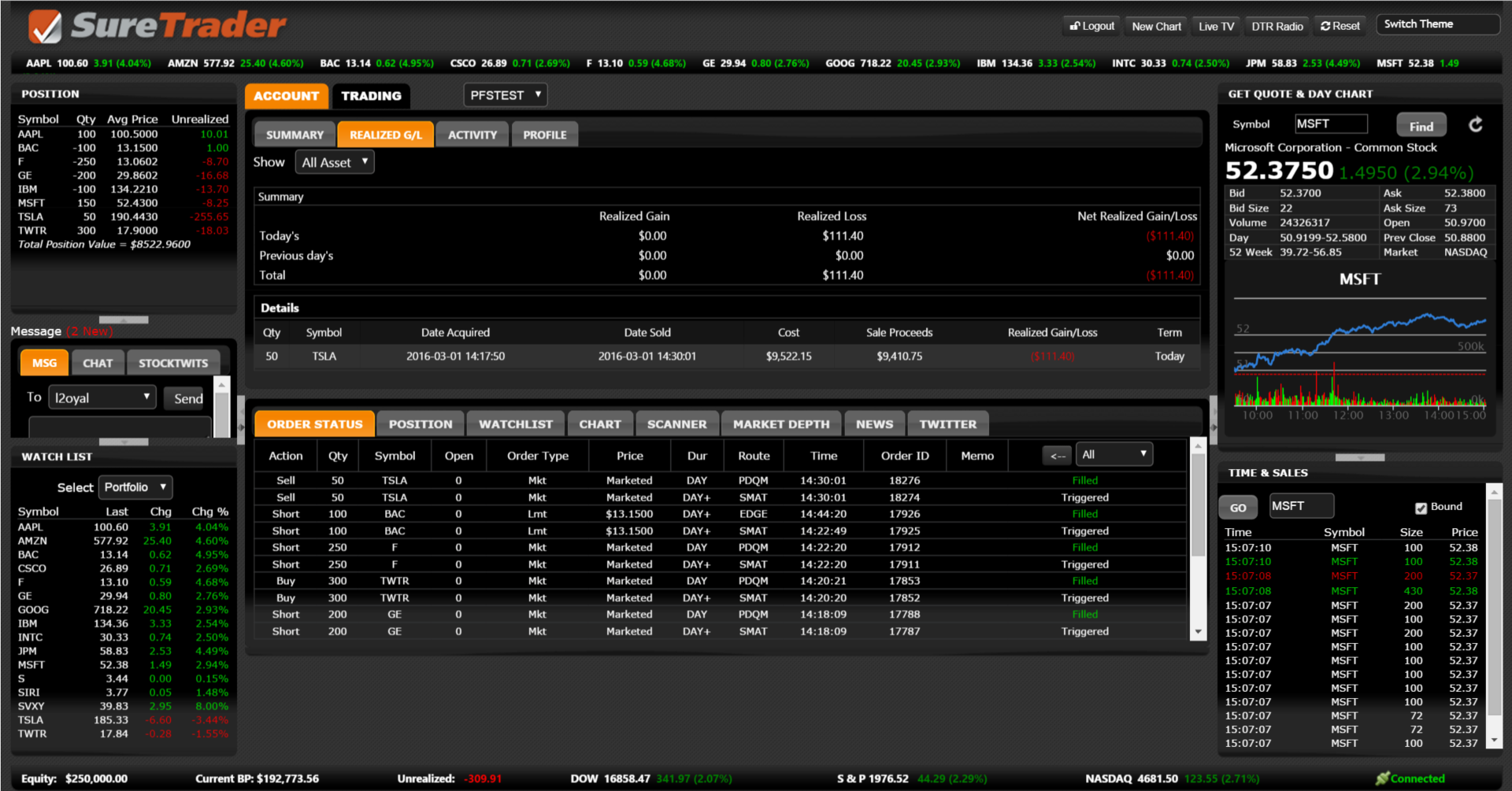Select order ID 17853 row
Viewport: 1512px width, 791px height.
[x=721, y=581]
